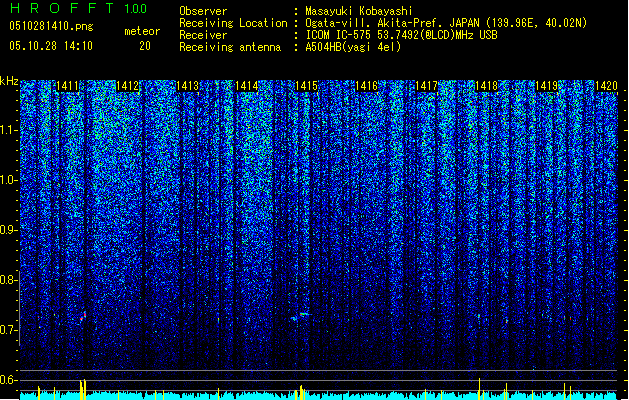The height and width of the screenshot is (400, 629).
Task: Click the 1412 time marker
Action: [128, 86]
